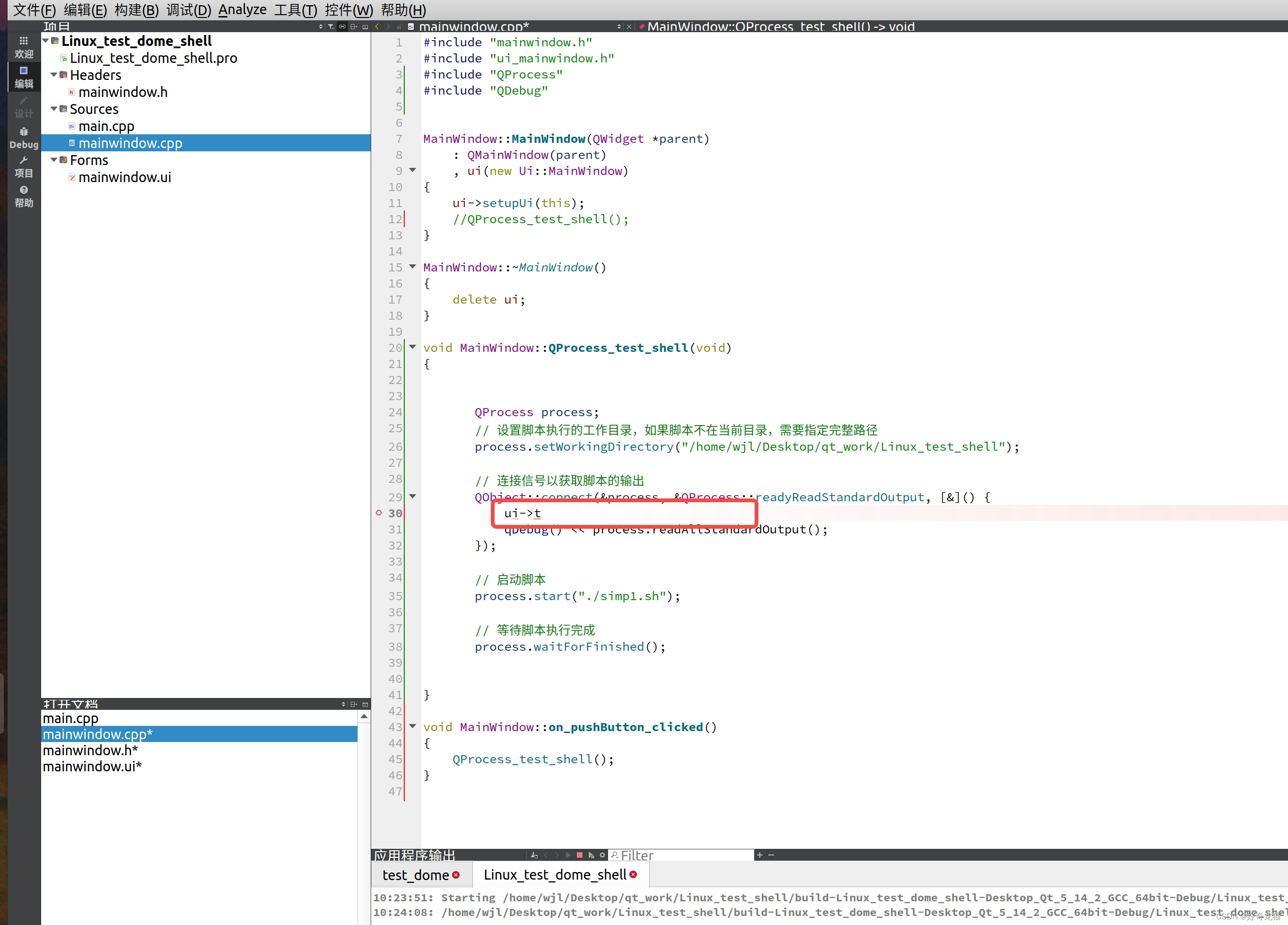1288x925 pixels.
Task: Open the 构建(B) menu
Action: tap(136, 9)
